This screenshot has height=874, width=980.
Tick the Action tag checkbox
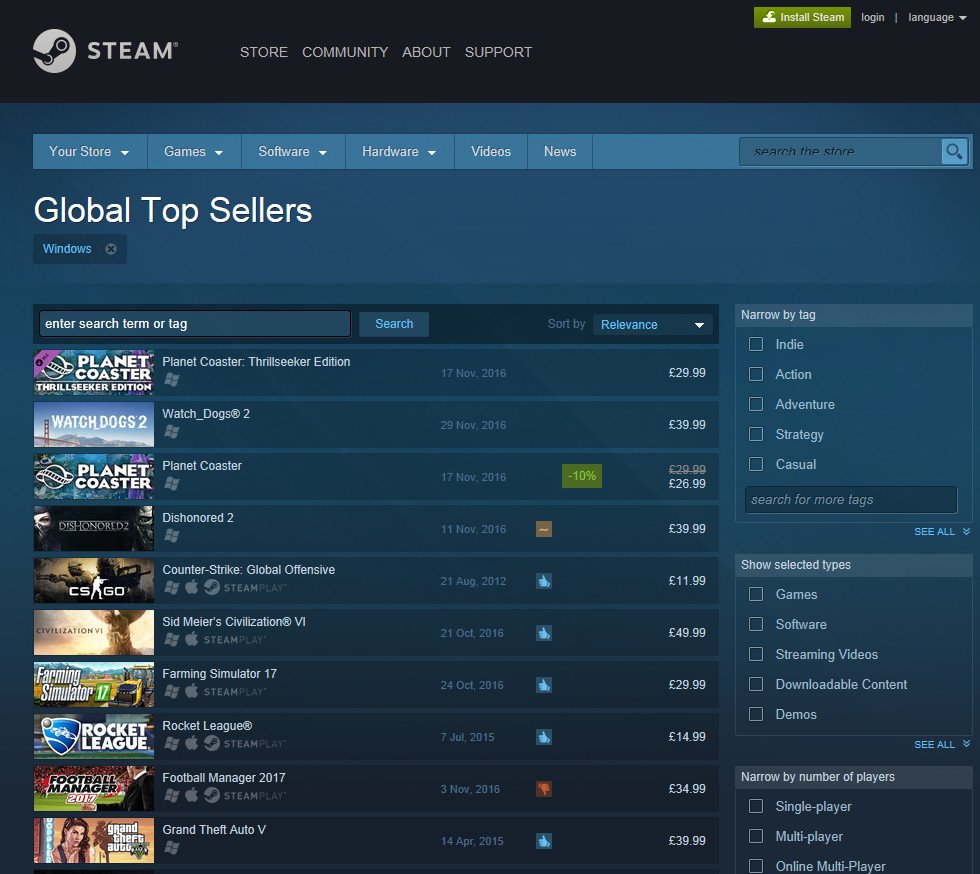756,374
